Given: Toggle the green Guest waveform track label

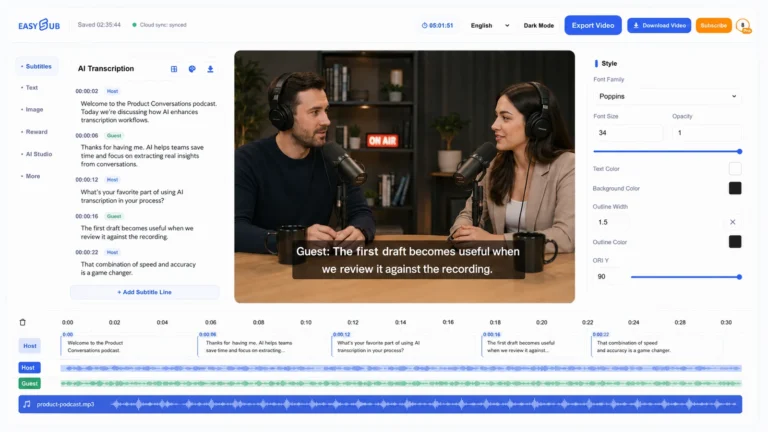Looking at the screenshot, I should 29,384.
